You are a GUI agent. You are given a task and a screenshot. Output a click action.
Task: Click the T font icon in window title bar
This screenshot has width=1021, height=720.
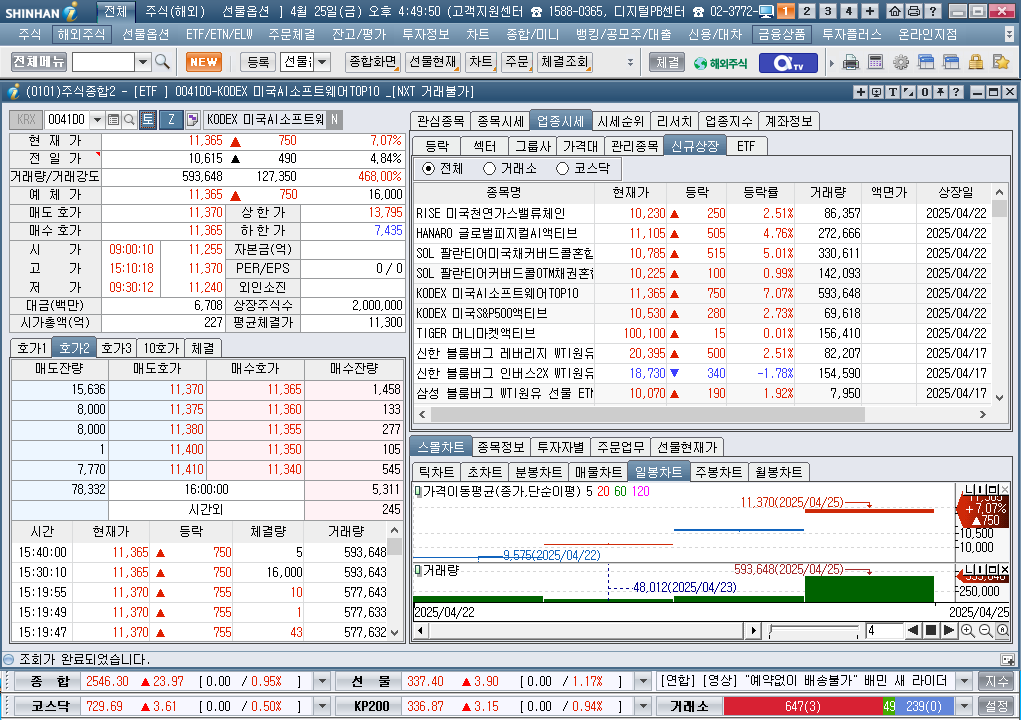[x=893, y=92]
